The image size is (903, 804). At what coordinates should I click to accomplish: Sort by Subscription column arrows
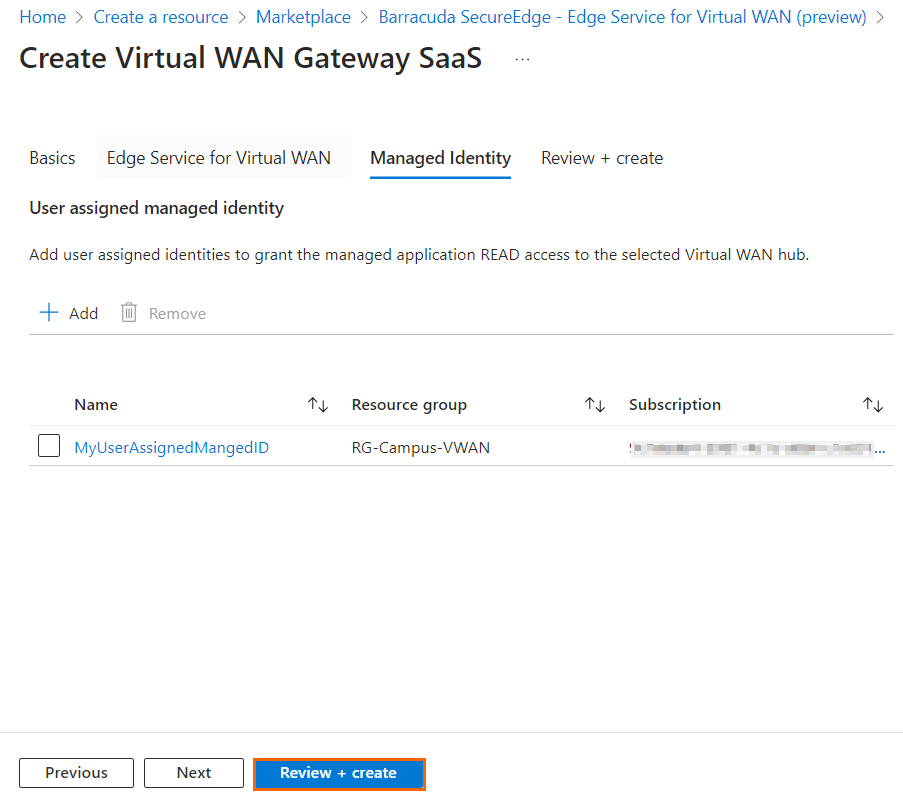pyautogui.click(x=873, y=405)
